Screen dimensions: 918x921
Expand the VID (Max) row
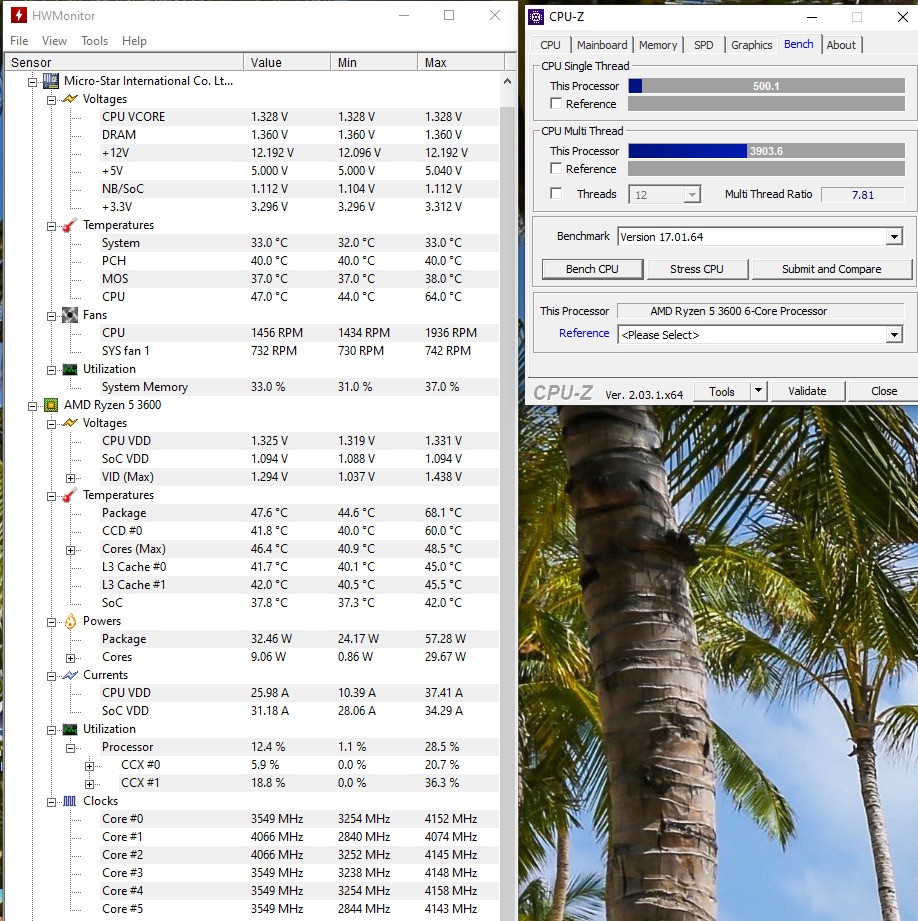[x=70, y=478]
